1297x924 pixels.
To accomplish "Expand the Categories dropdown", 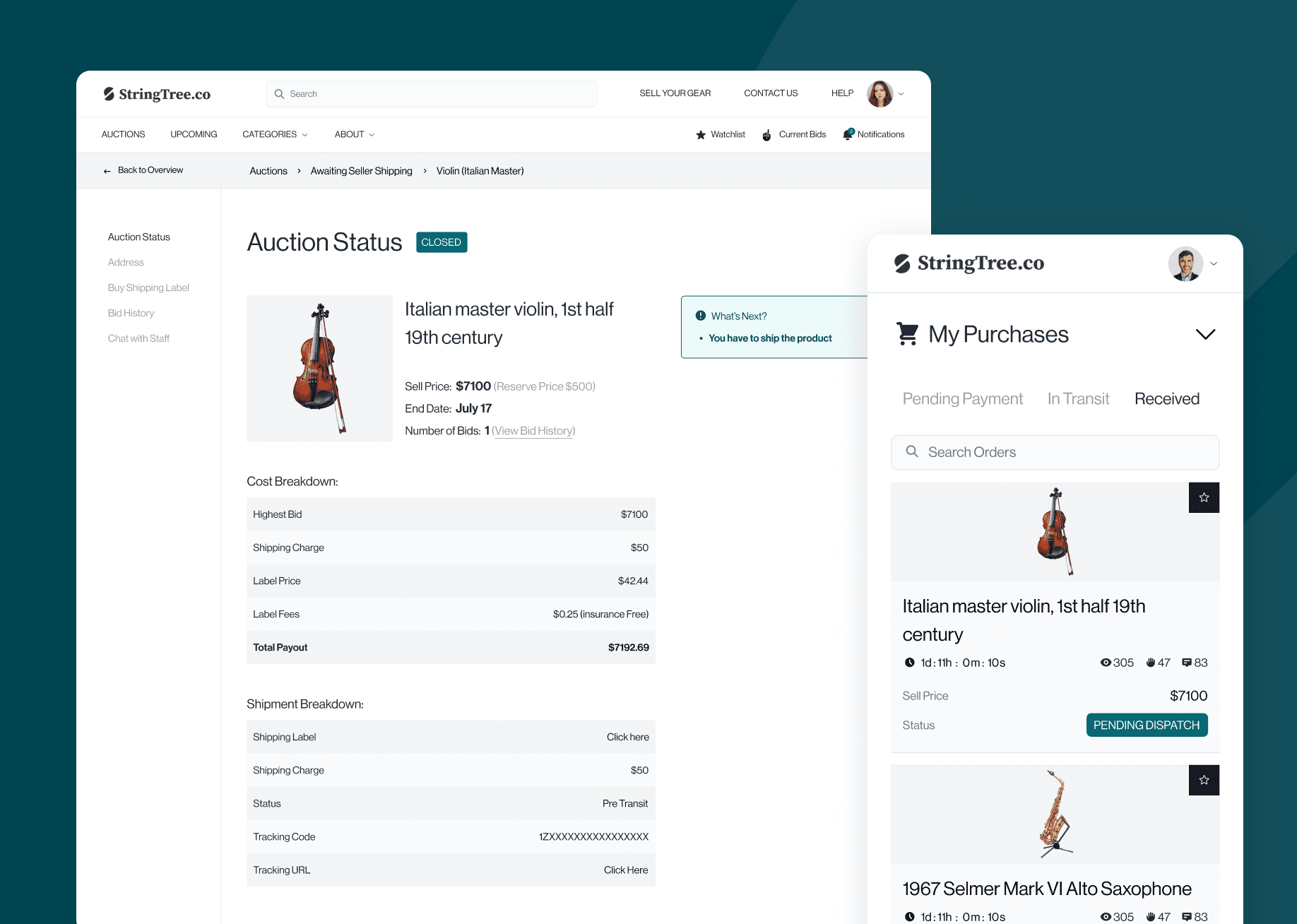I will 275,134.
